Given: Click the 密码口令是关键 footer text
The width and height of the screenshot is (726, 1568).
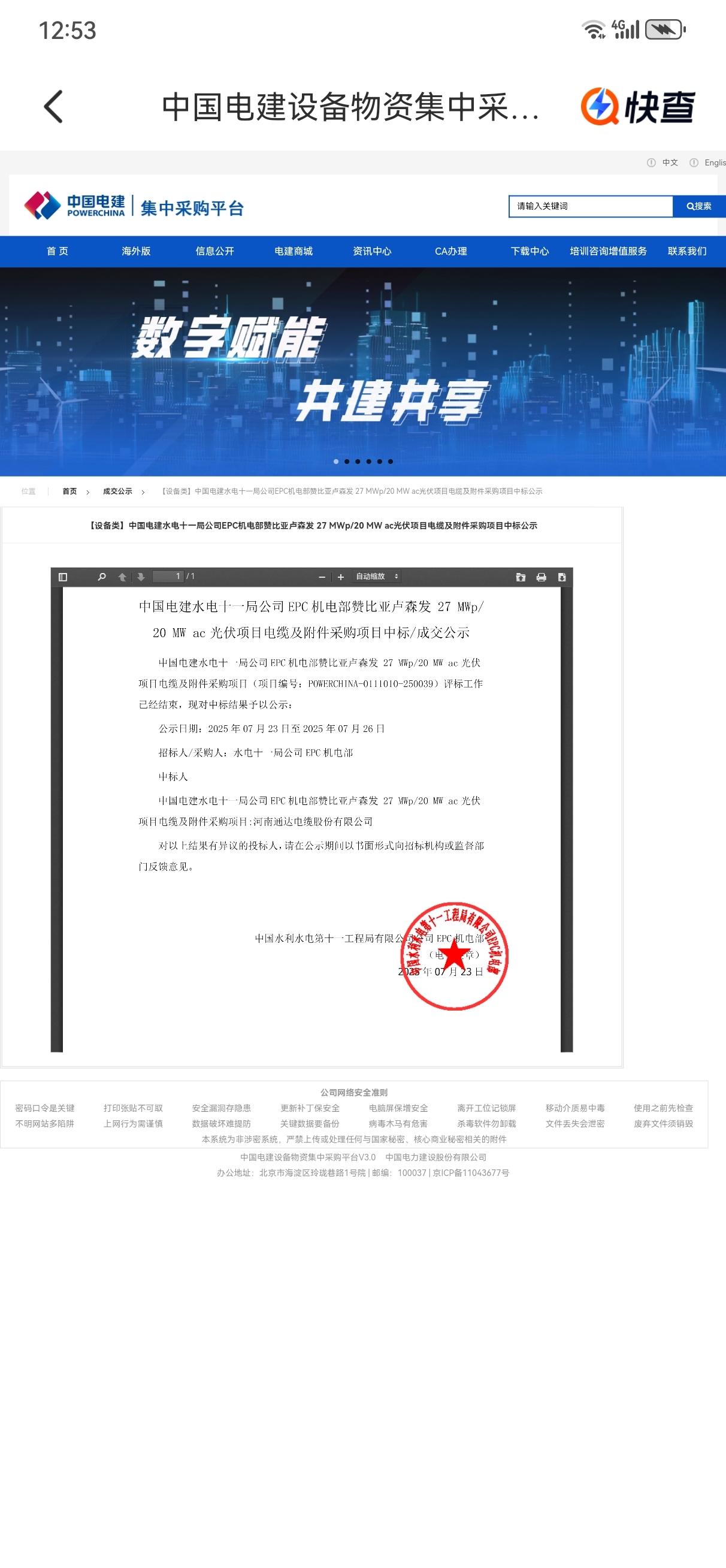Looking at the screenshot, I should pyautogui.click(x=45, y=1108).
